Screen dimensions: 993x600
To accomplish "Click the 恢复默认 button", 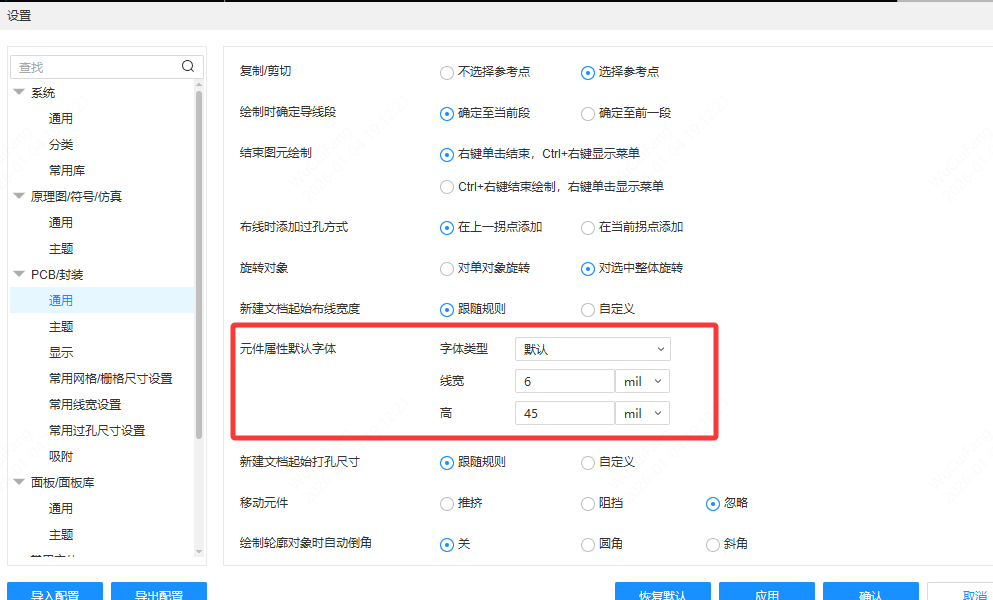I will click(662, 592).
